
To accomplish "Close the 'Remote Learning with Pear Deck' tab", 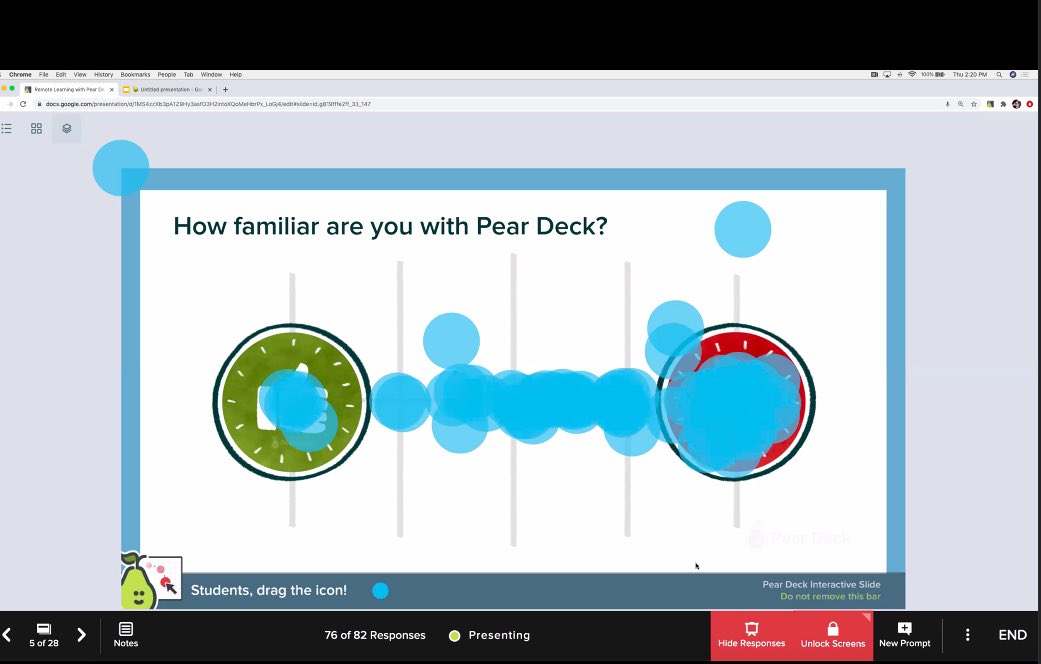I will click(x=112, y=89).
